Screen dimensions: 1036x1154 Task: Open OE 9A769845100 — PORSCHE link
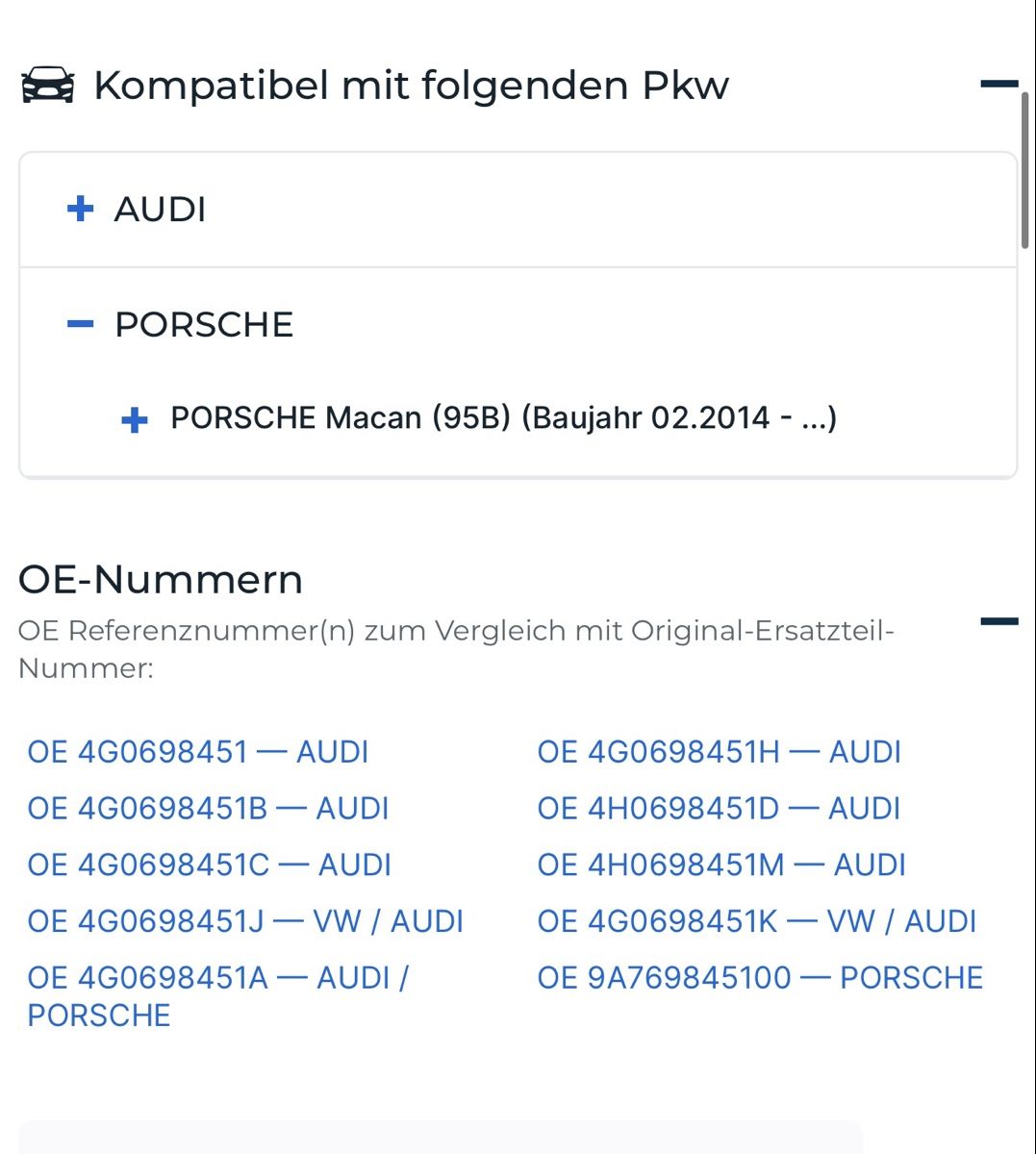tap(760, 979)
